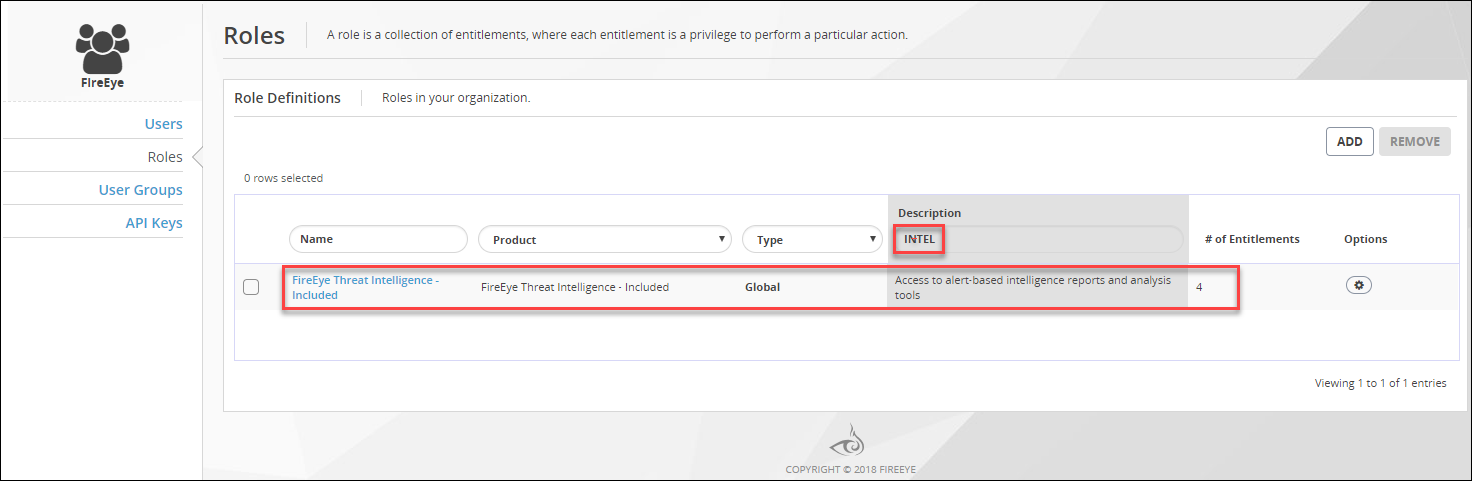This screenshot has height=481, width=1472.
Task: Open the gear options for FireEye Threat Intelligence row
Action: [1358, 285]
